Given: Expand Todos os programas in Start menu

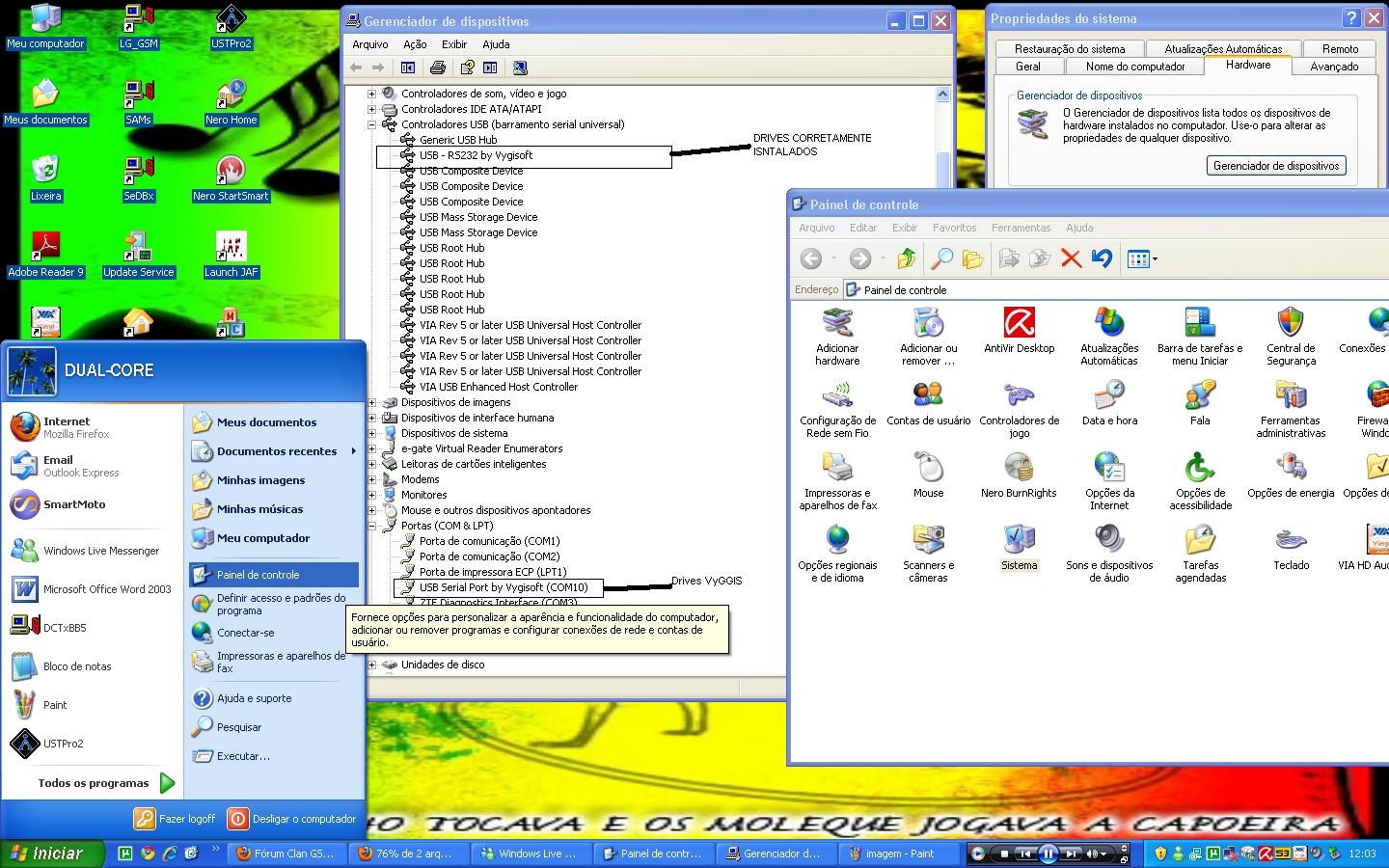Looking at the screenshot, I should 106,783.
